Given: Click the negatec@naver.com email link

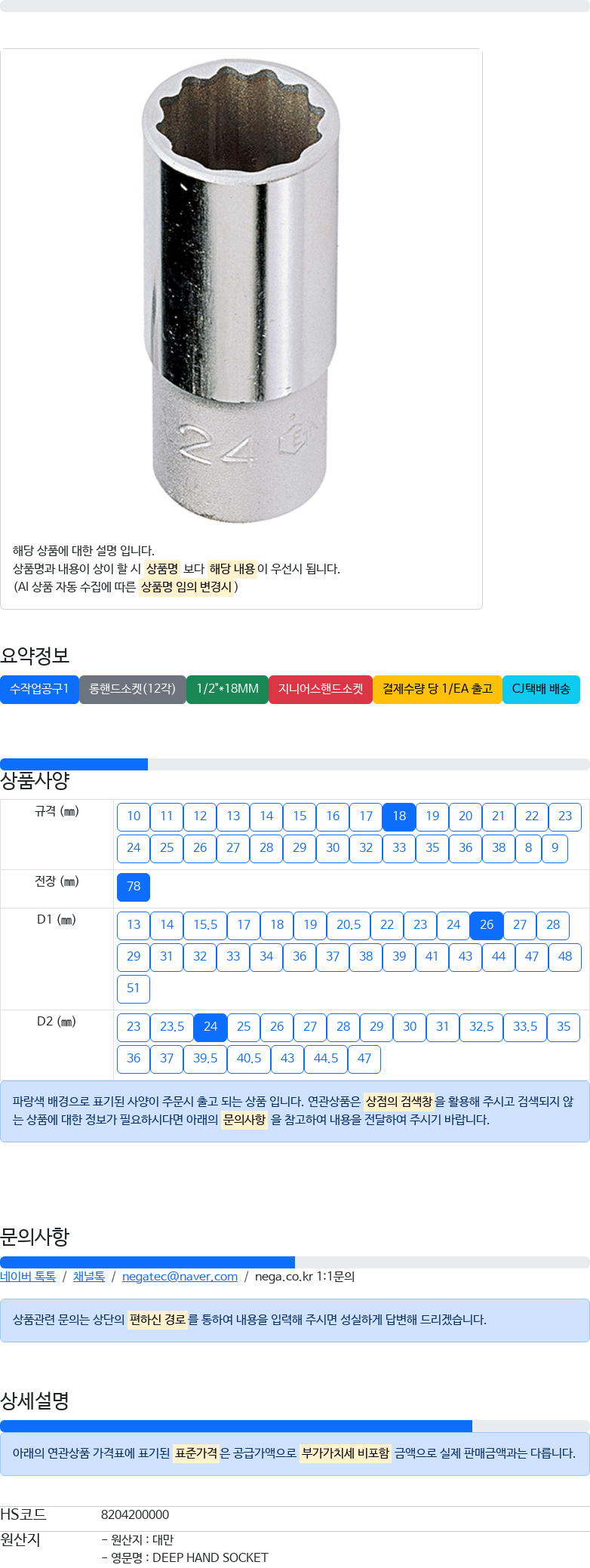Looking at the screenshot, I should [x=180, y=1276].
